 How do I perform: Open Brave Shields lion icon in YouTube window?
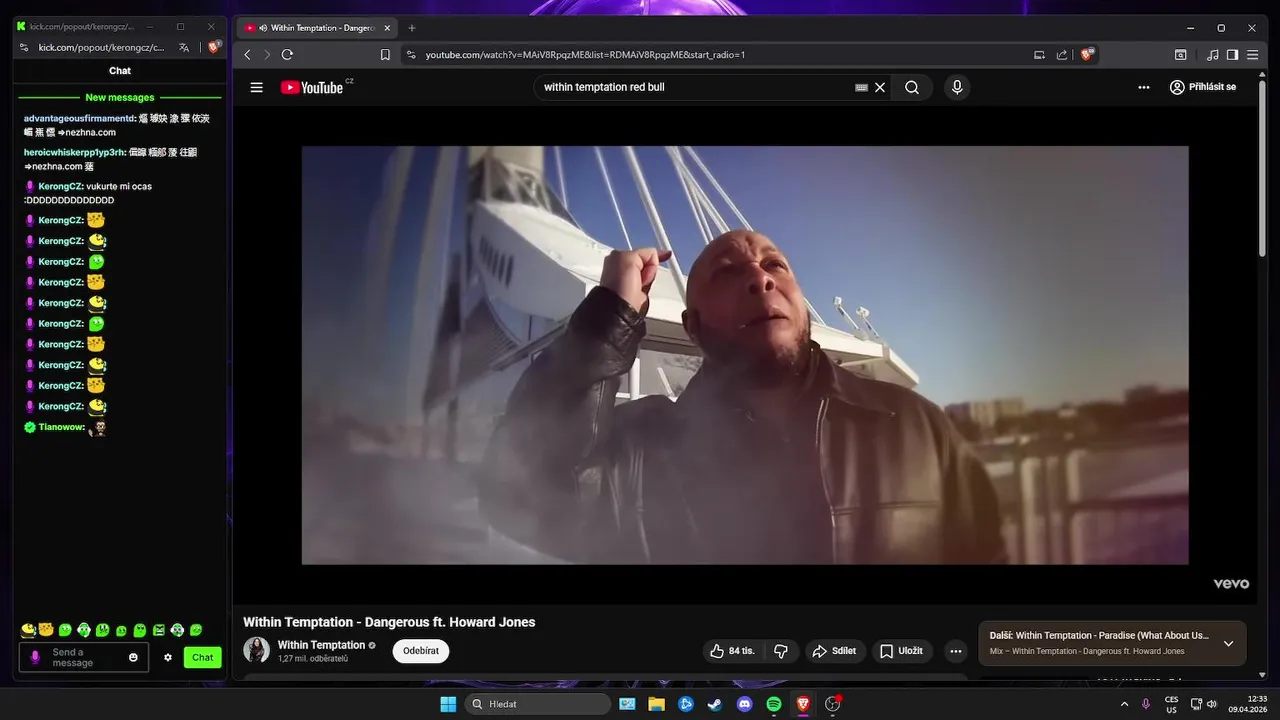coord(1087,55)
